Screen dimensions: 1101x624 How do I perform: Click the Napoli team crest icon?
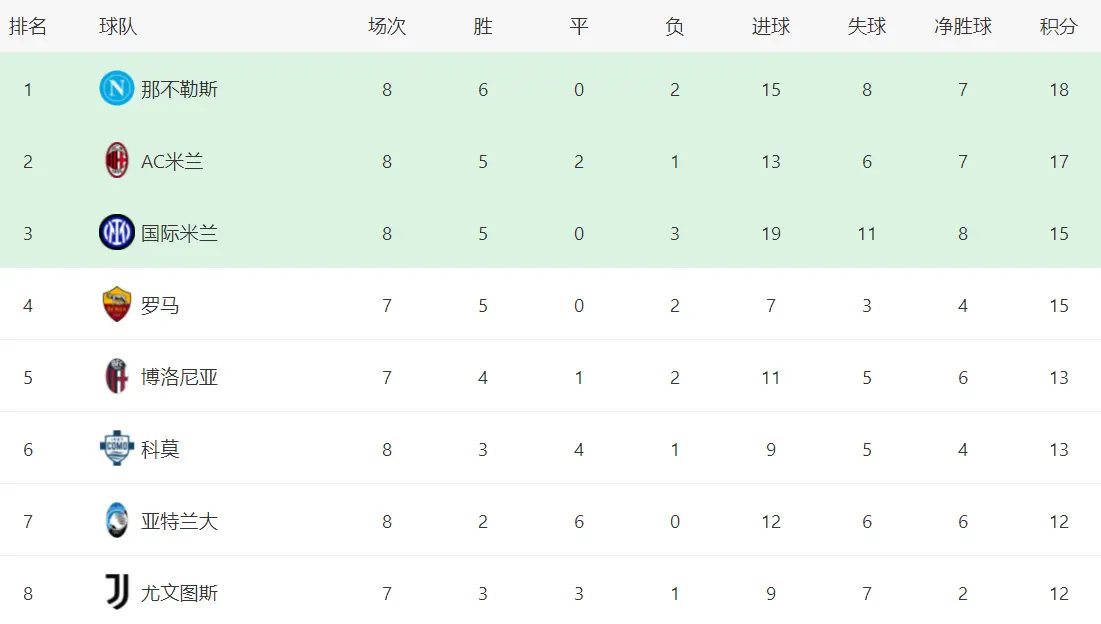[117, 89]
